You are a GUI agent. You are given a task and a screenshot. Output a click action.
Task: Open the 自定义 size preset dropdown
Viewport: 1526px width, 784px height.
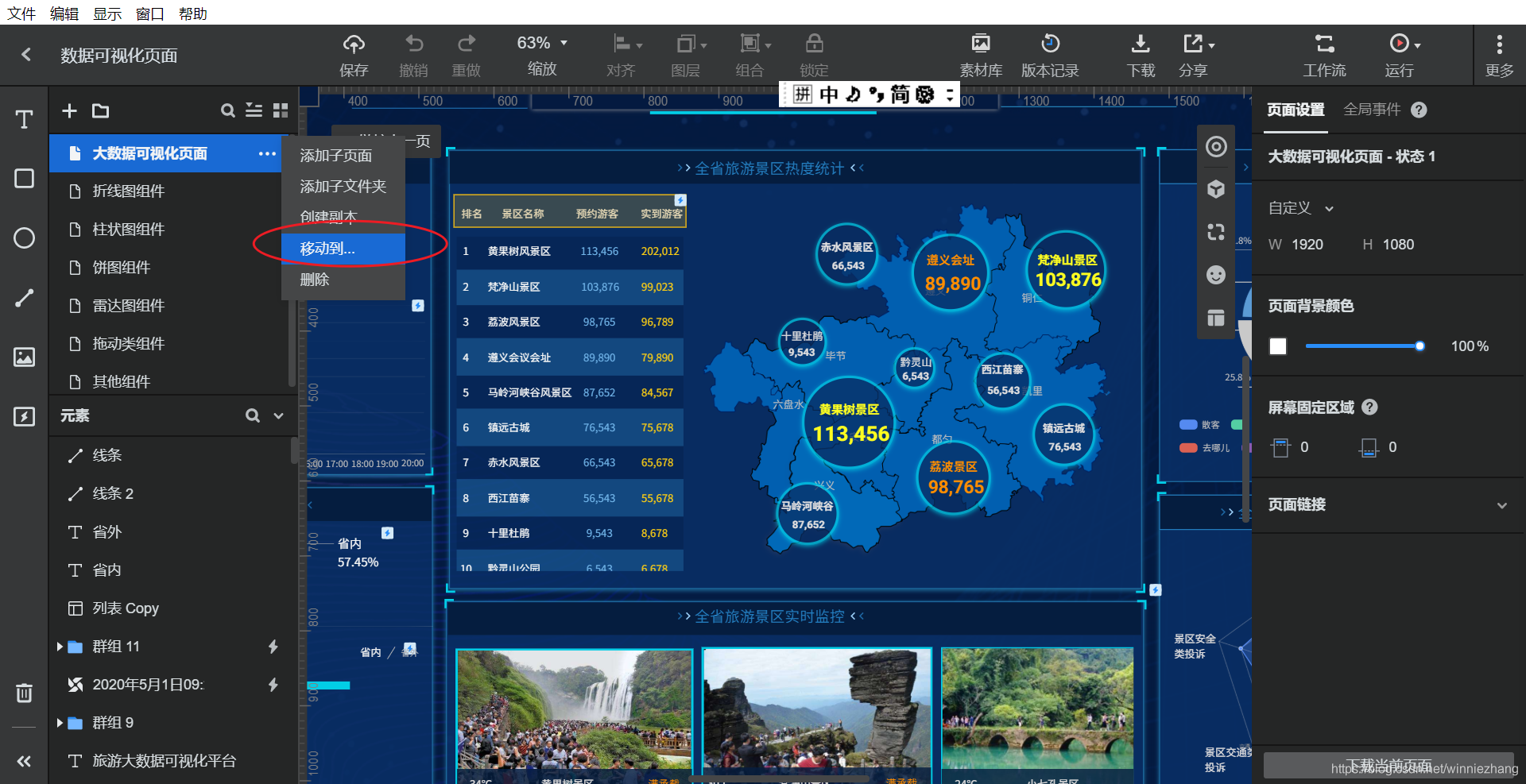tap(1300, 208)
